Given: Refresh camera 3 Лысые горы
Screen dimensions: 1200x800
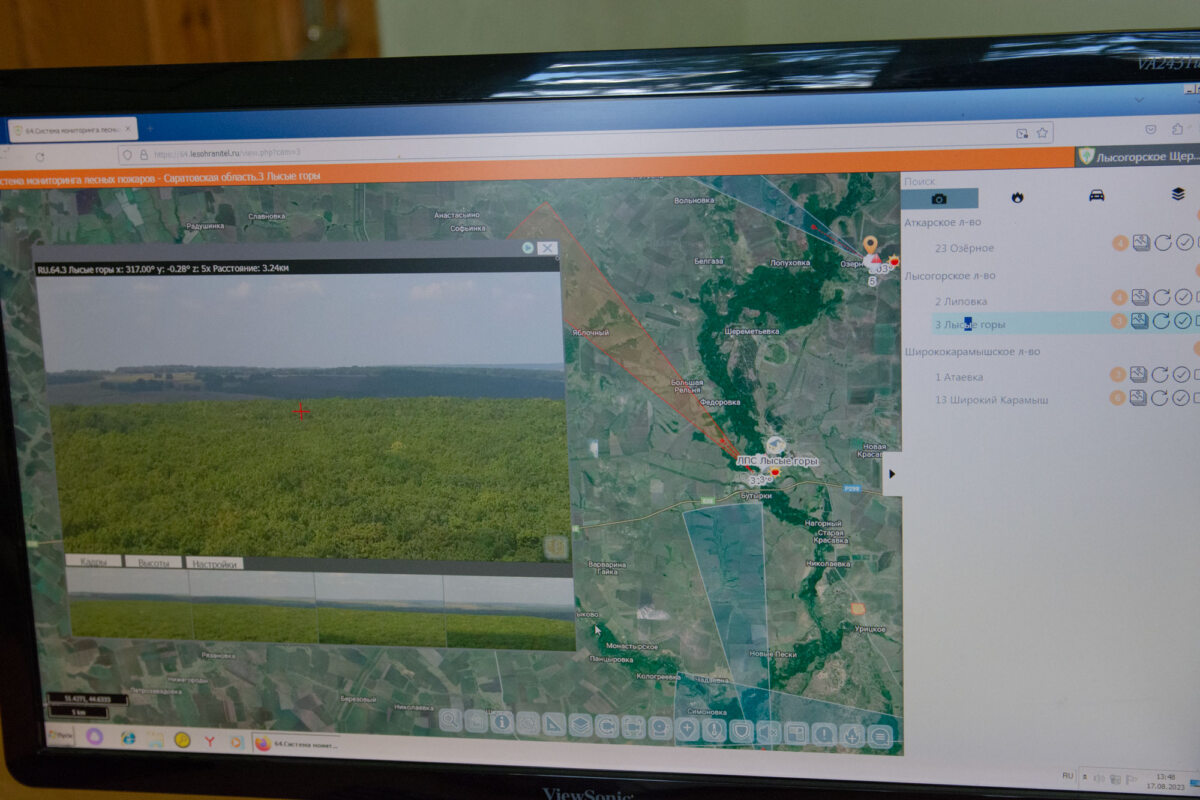Looking at the screenshot, I should pyautogui.click(x=1162, y=321).
